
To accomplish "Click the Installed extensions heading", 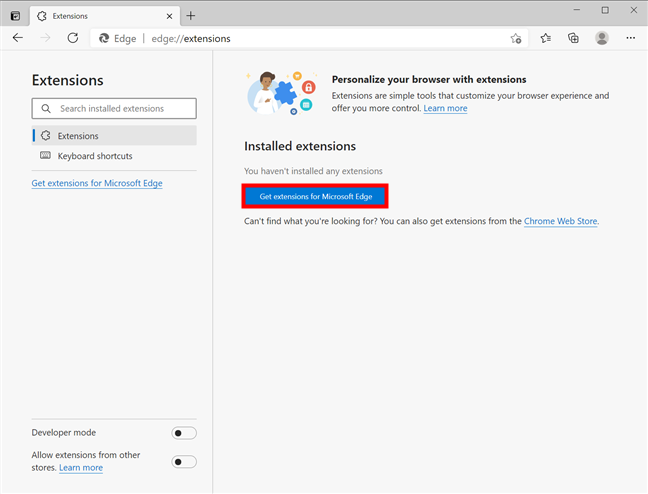I will (300, 146).
